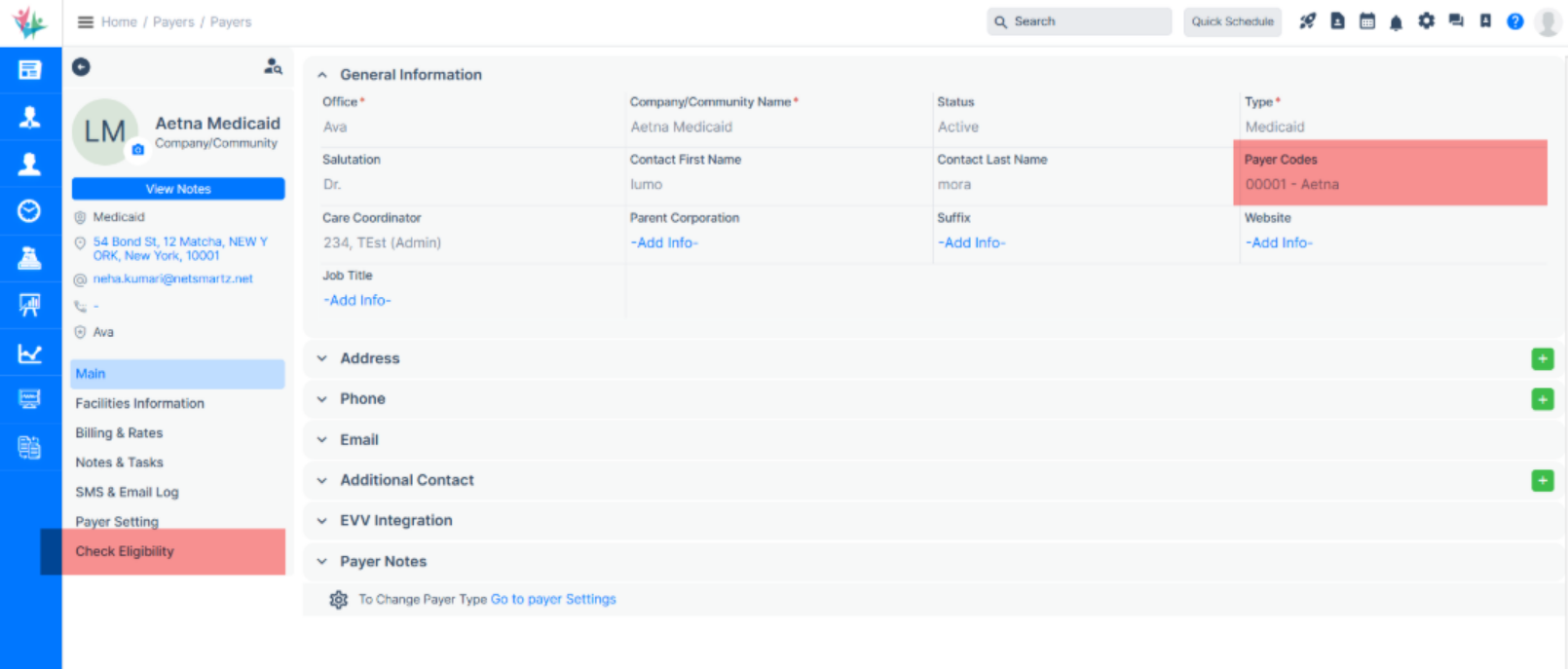Open the clock icon in blue sidebar
The height and width of the screenshot is (669, 1568).
point(30,210)
